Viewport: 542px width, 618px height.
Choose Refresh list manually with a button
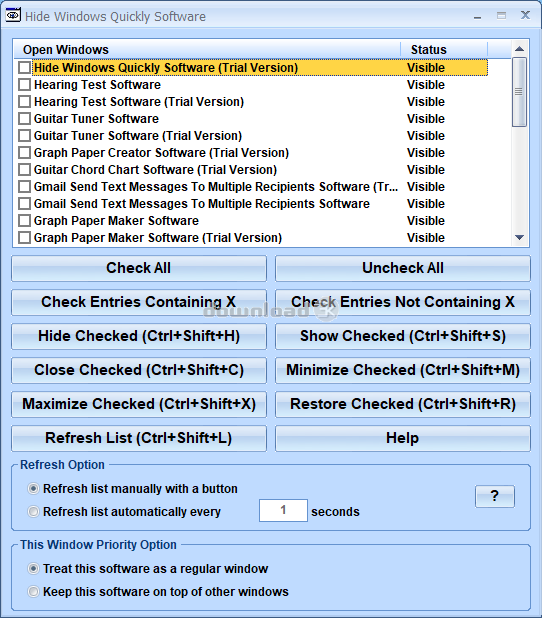[33, 489]
